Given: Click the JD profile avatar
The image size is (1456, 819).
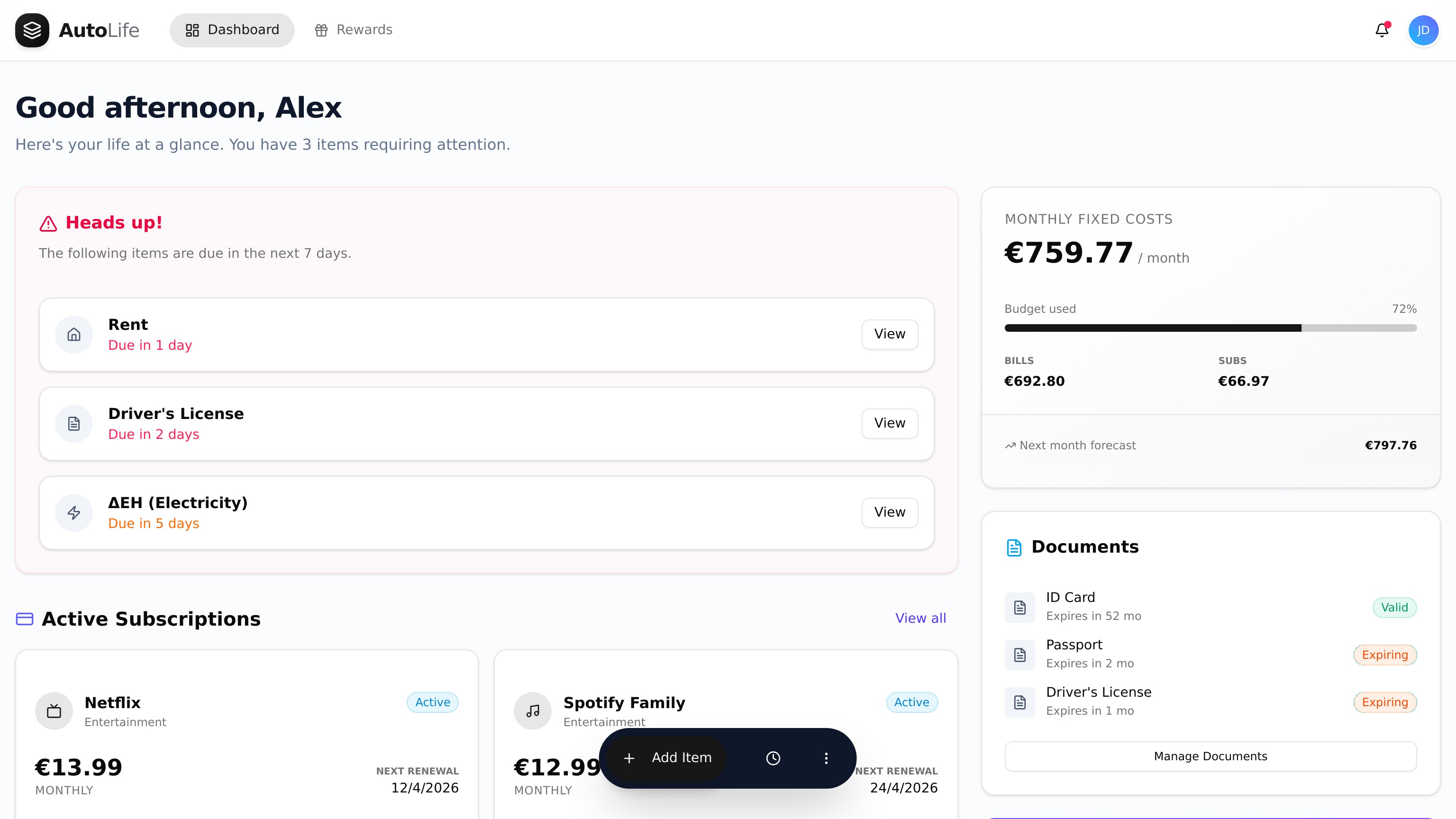Looking at the screenshot, I should point(1423,30).
